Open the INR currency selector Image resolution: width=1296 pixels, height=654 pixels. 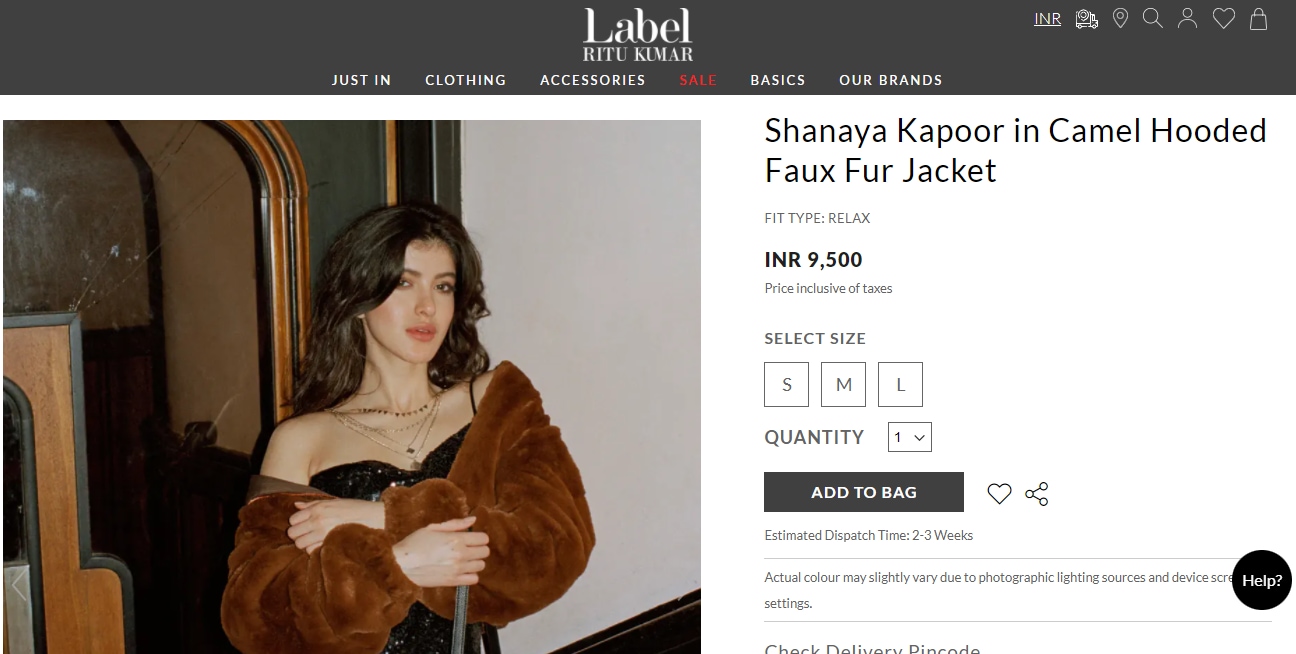[1047, 19]
